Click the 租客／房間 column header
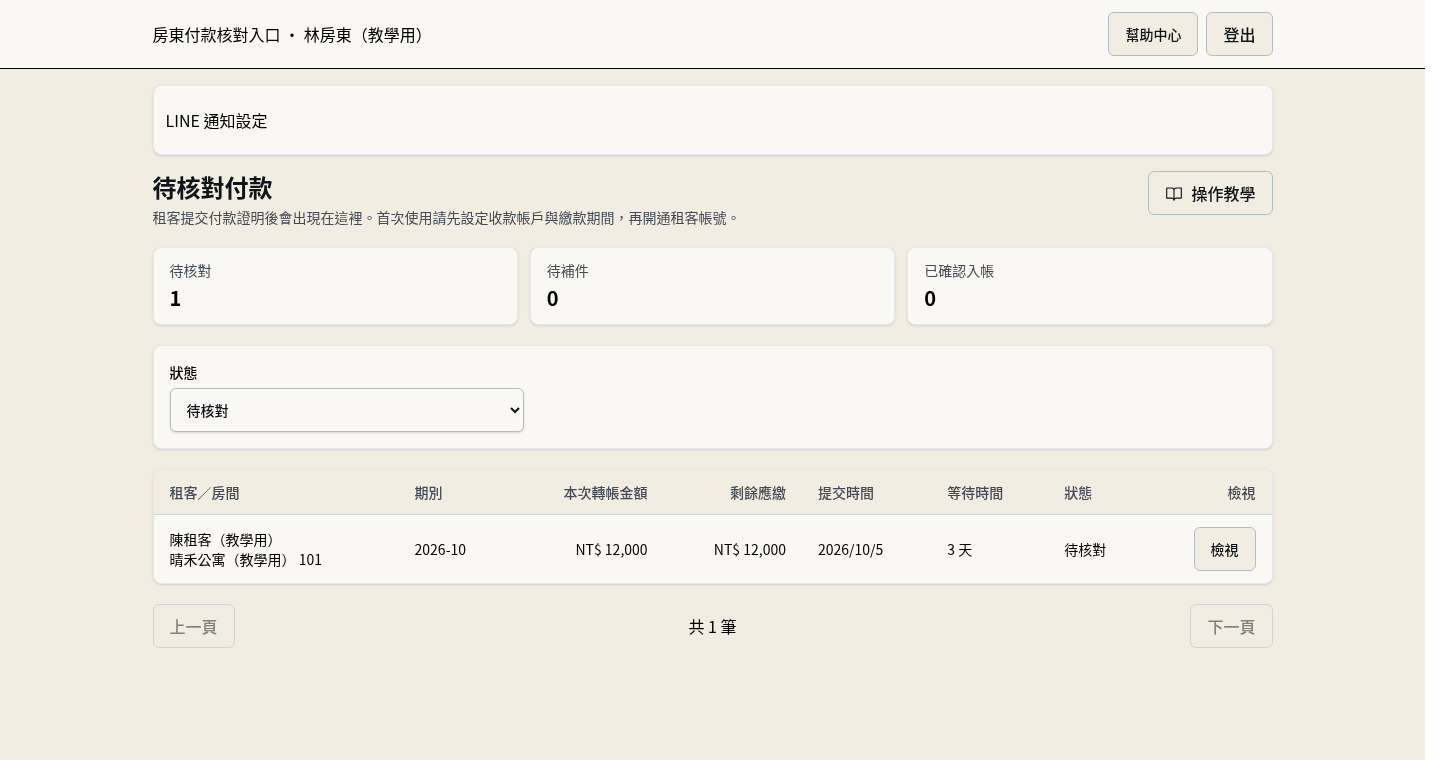Screen dimensions: 1440x760 coord(204,493)
